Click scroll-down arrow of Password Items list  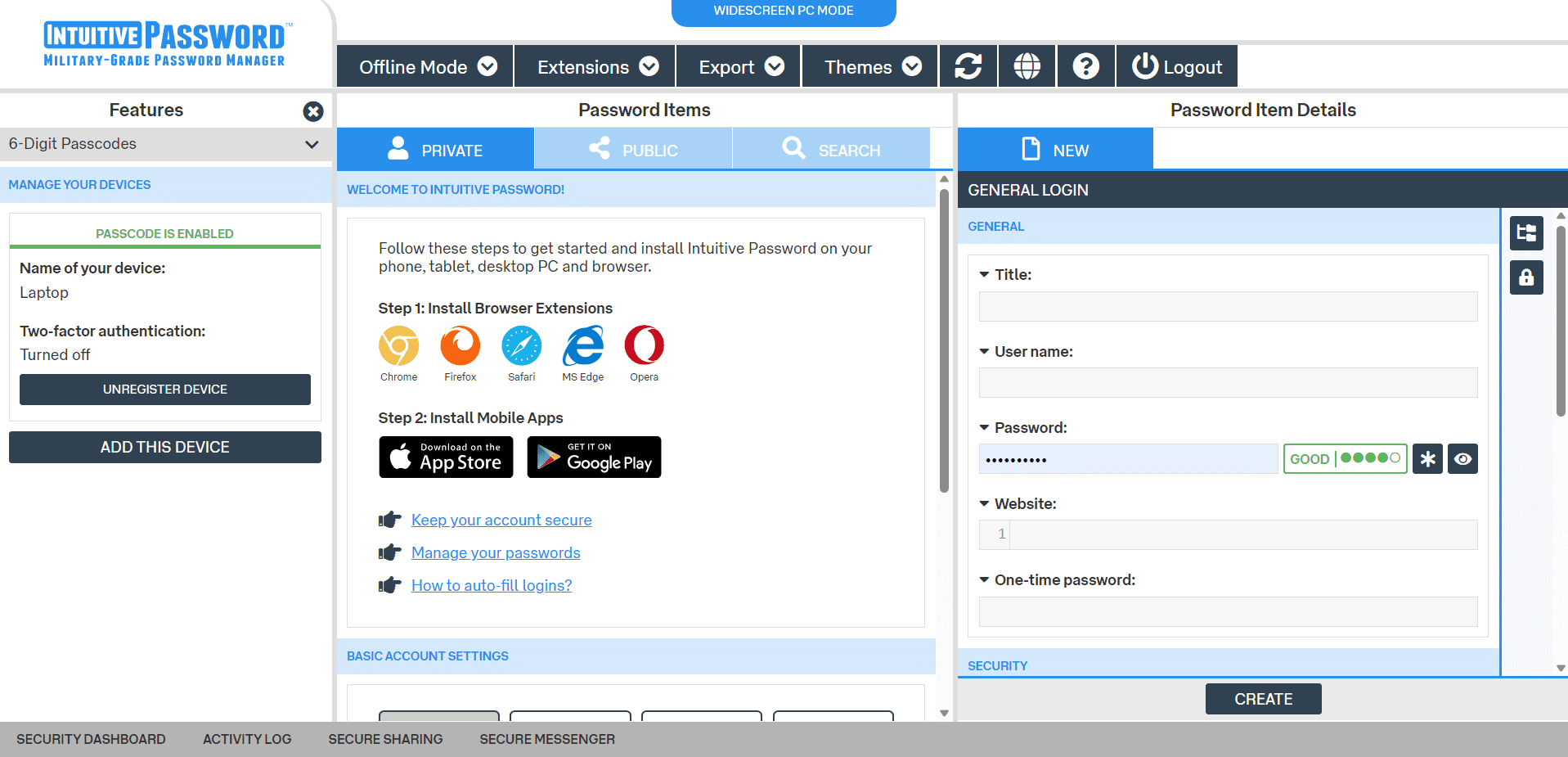[944, 713]
